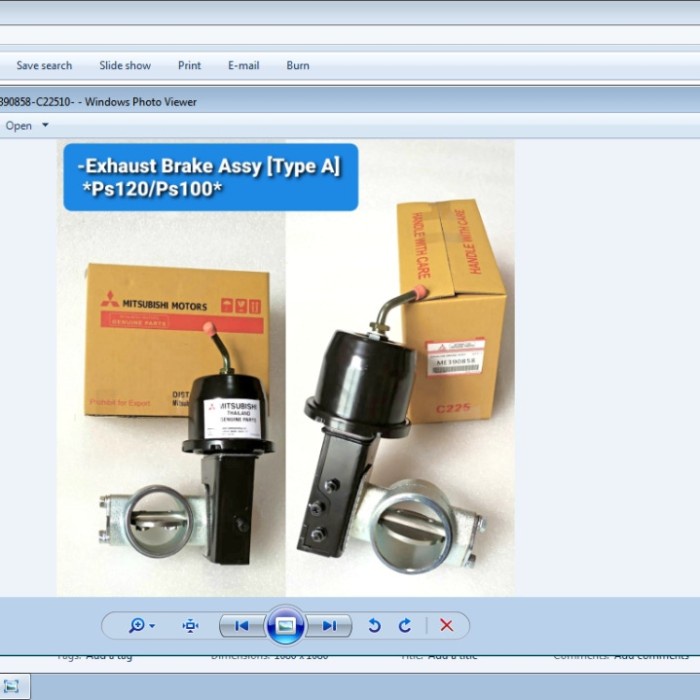Click the Add a title field
This screenshot has height=700, width=700.
(x=452, y=656)
